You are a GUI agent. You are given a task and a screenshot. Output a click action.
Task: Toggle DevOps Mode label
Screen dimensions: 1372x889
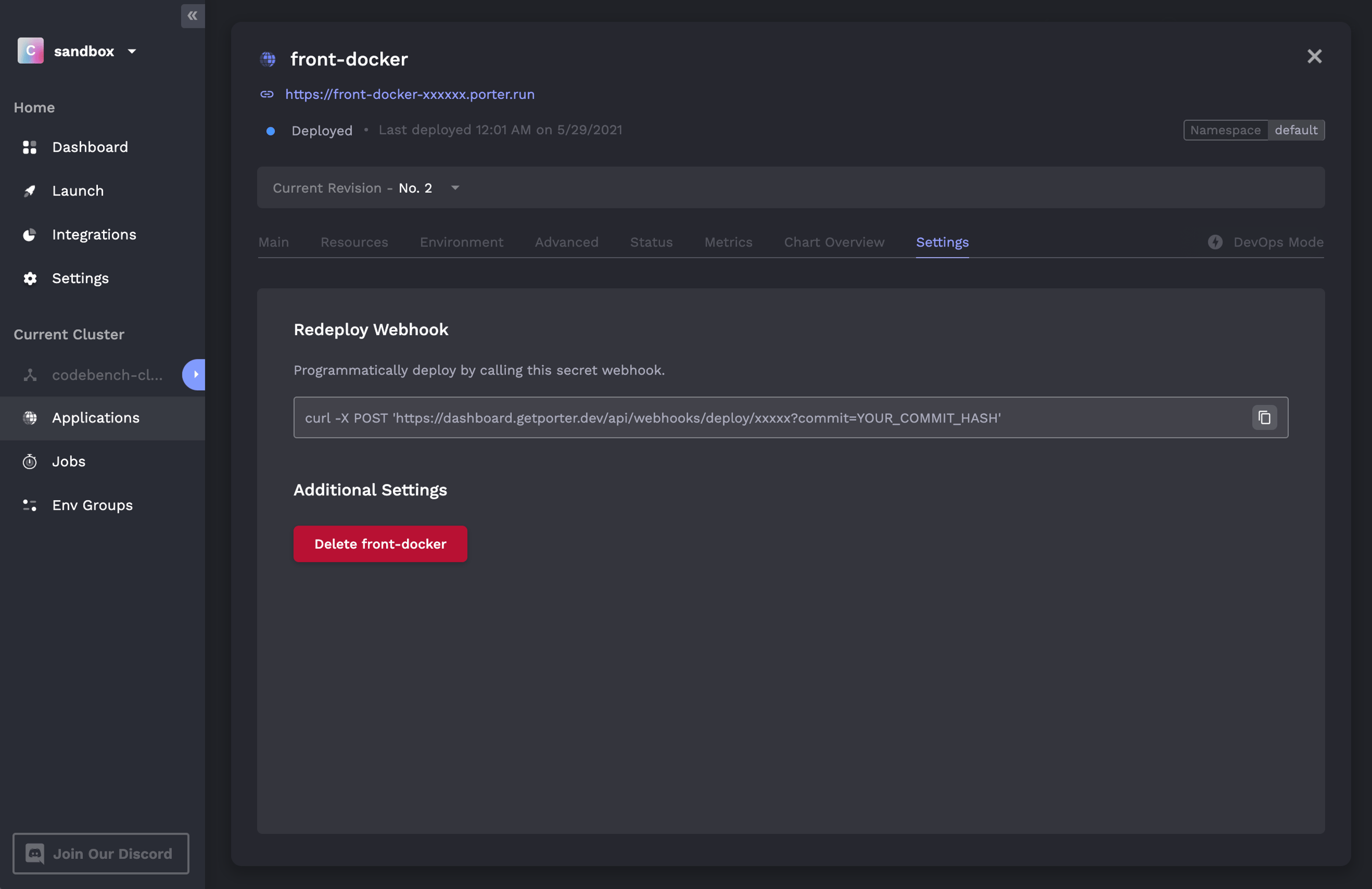point(1278,242)
